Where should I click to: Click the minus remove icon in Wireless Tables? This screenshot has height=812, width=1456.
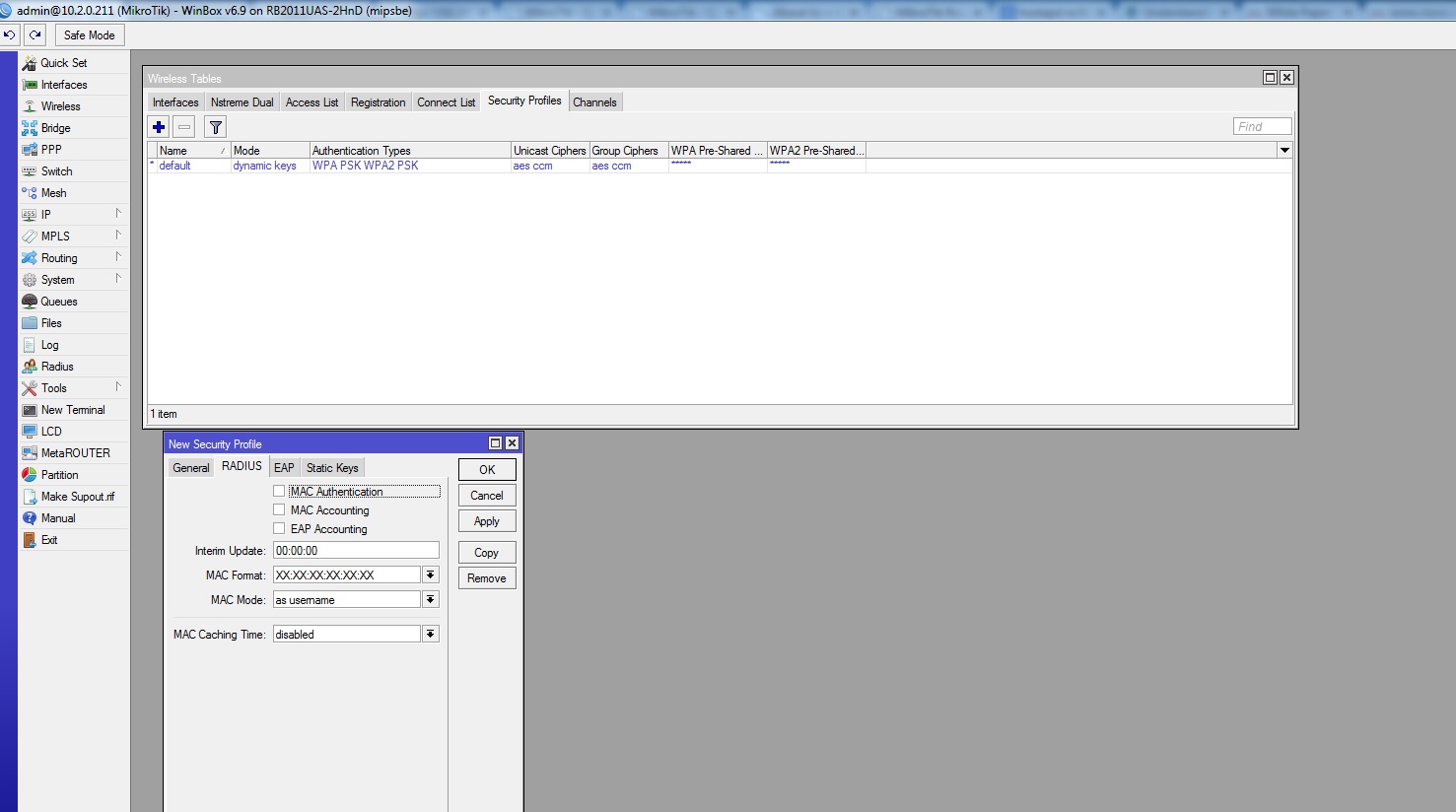point(184,126)
